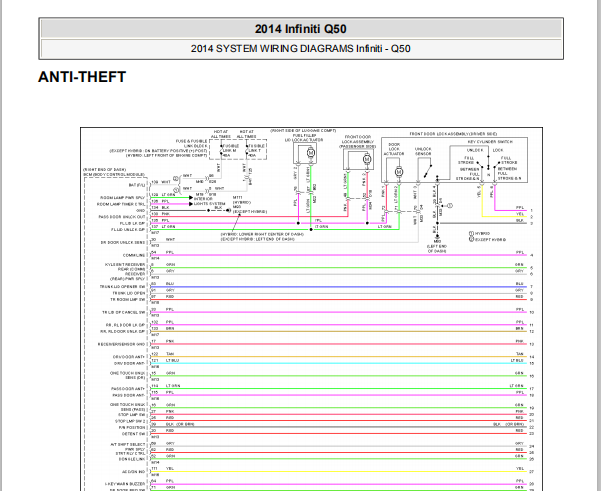Viewport: 601px width, 491px height.
Task: Click the light blue DRV DOOR ANT- wire
Action: click(x=339, y=363)
